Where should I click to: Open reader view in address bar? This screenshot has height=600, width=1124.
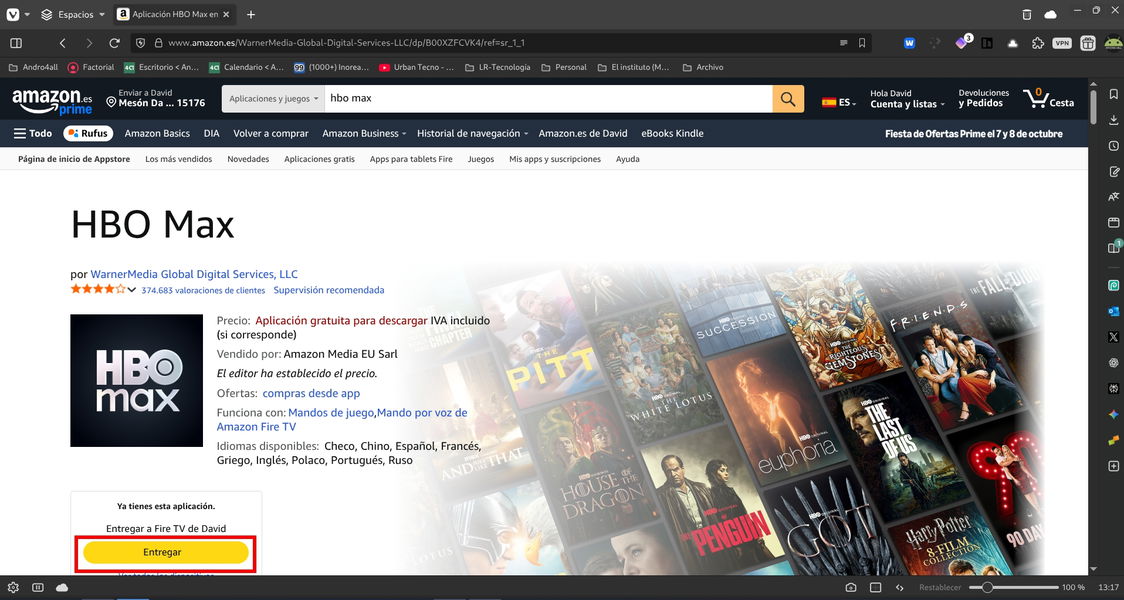844,43
